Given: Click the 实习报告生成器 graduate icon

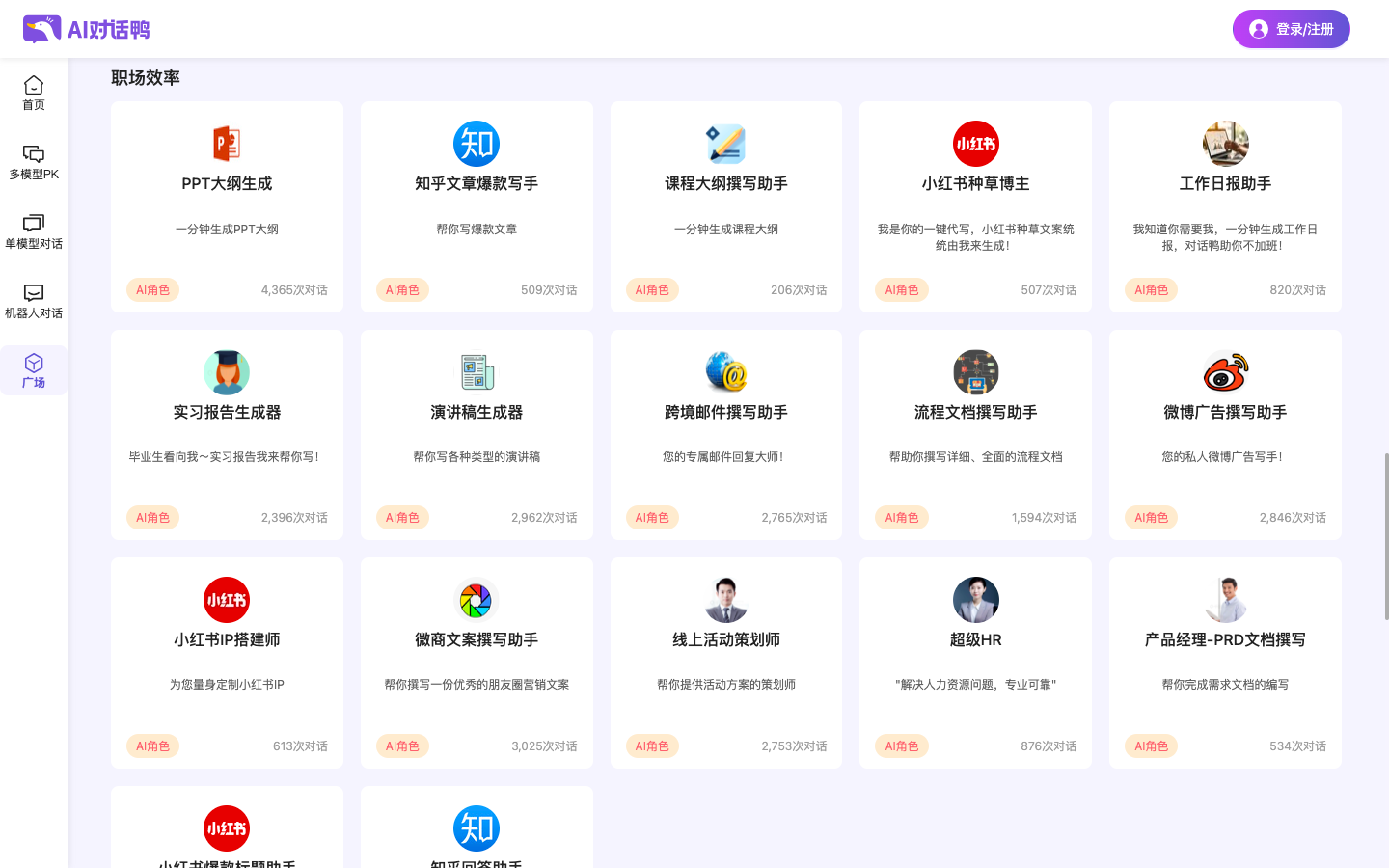Looking at the screenshot, I should coord(227,372).
